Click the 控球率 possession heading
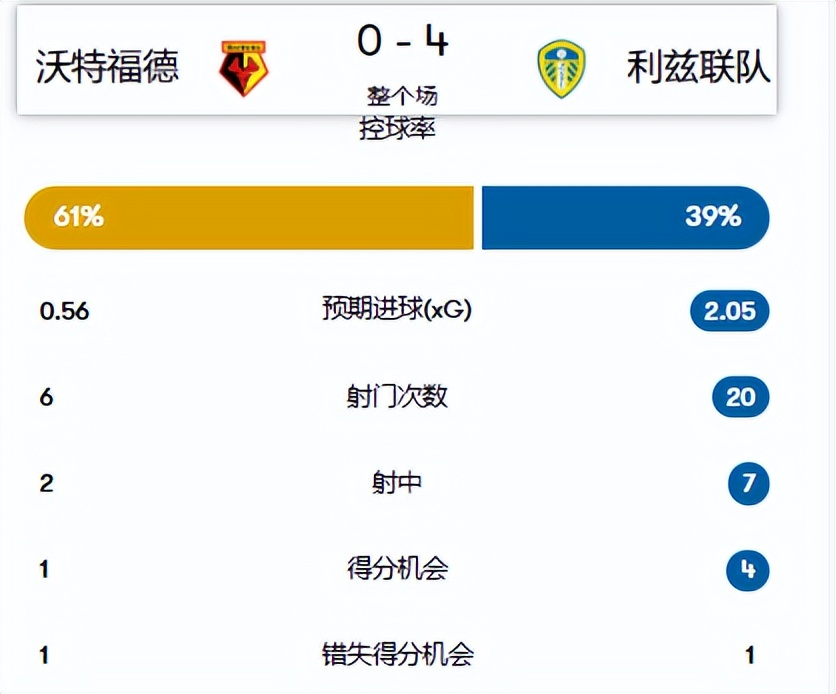The height and width of the screenshot is (694, 836). tap(397, 128)
